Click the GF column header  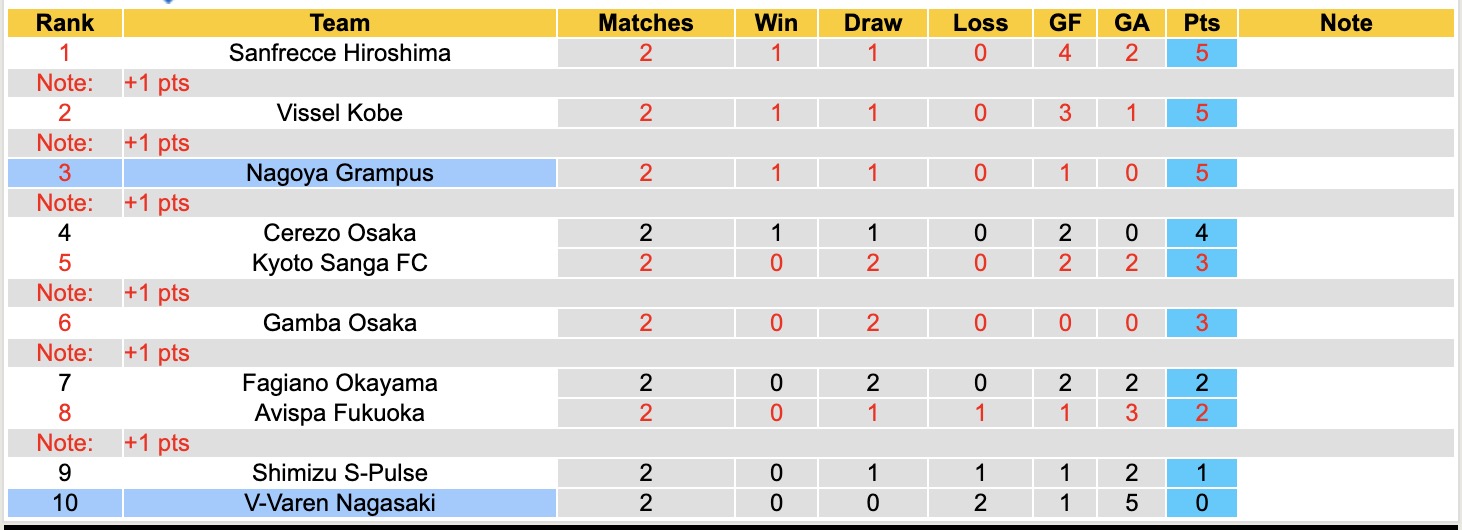[1065, 23]
